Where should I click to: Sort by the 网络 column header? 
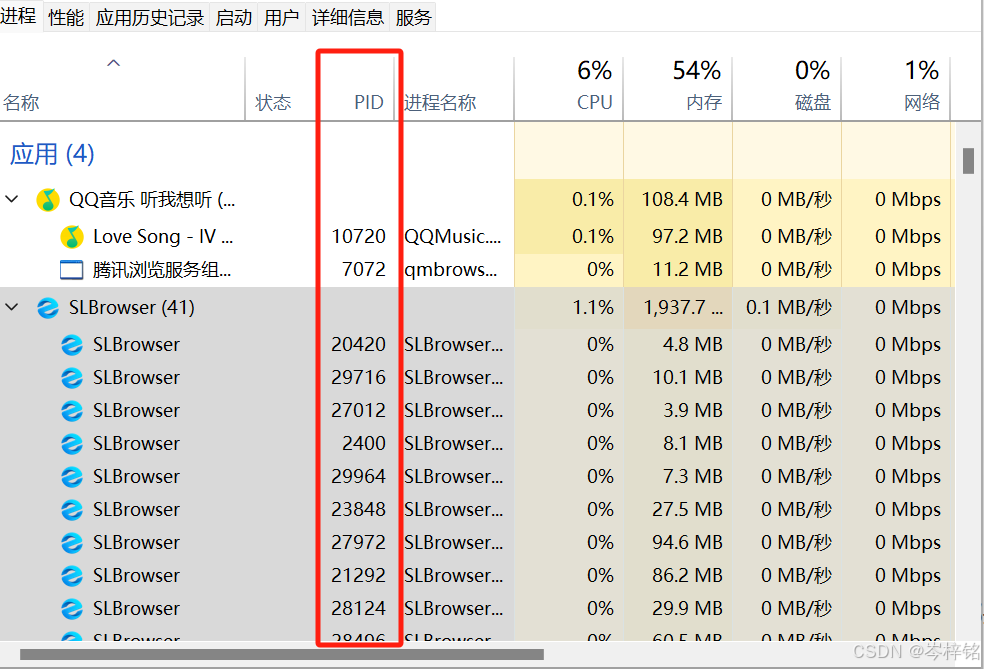896,88
